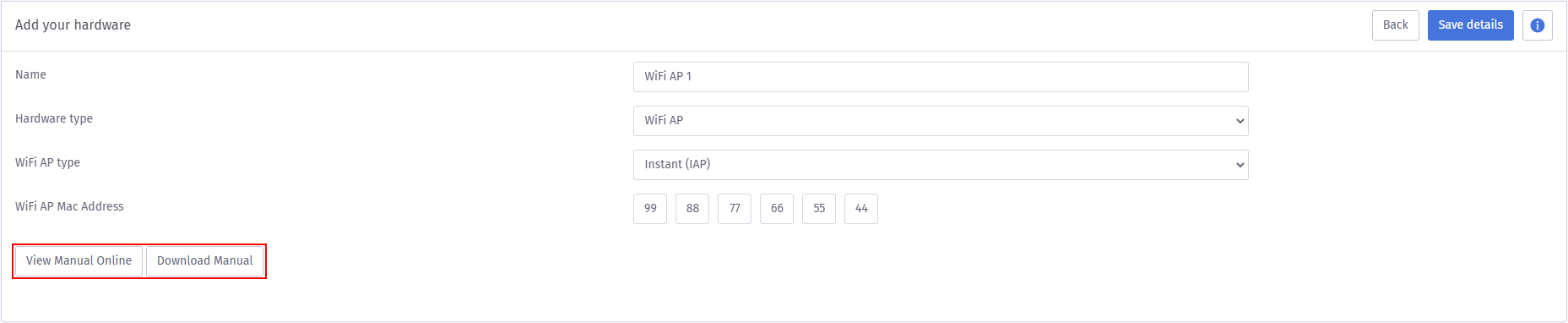Open the Hardware type dropdown showing WiFi AP

click(940, 121)
